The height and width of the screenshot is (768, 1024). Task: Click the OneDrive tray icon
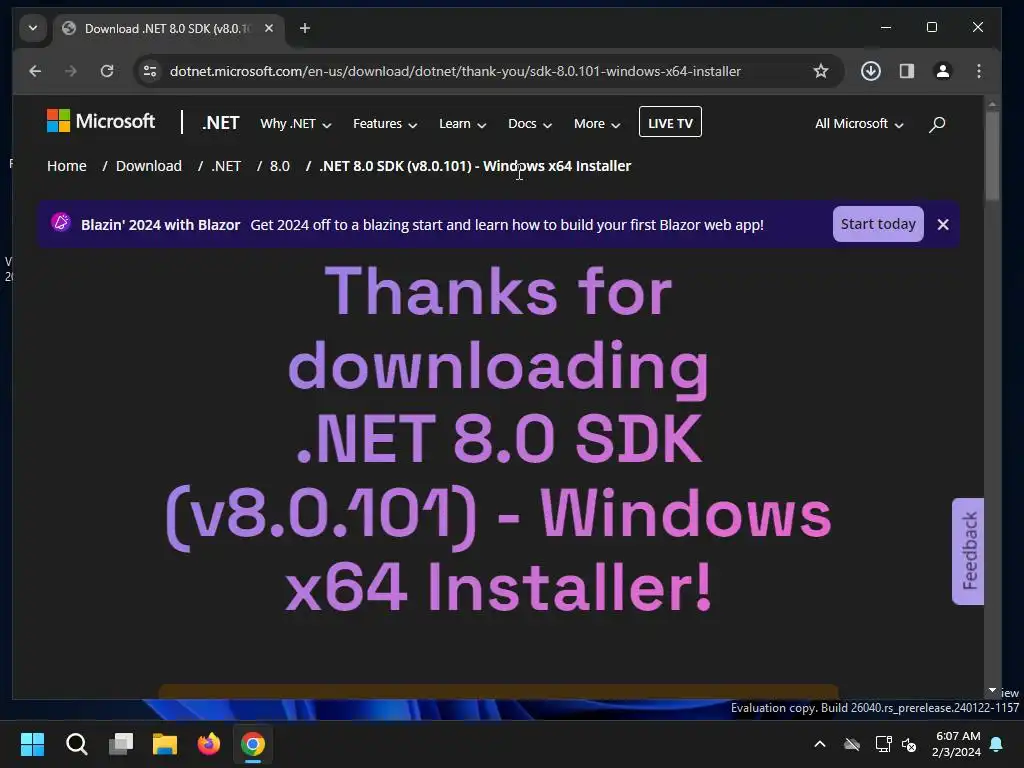tap(851, 744)
